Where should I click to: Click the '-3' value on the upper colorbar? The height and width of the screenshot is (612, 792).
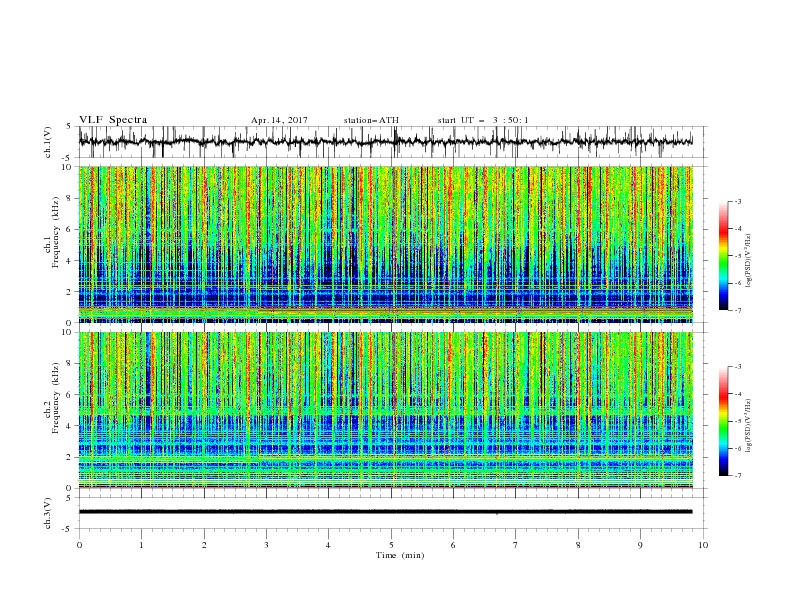tap(738, 201)
